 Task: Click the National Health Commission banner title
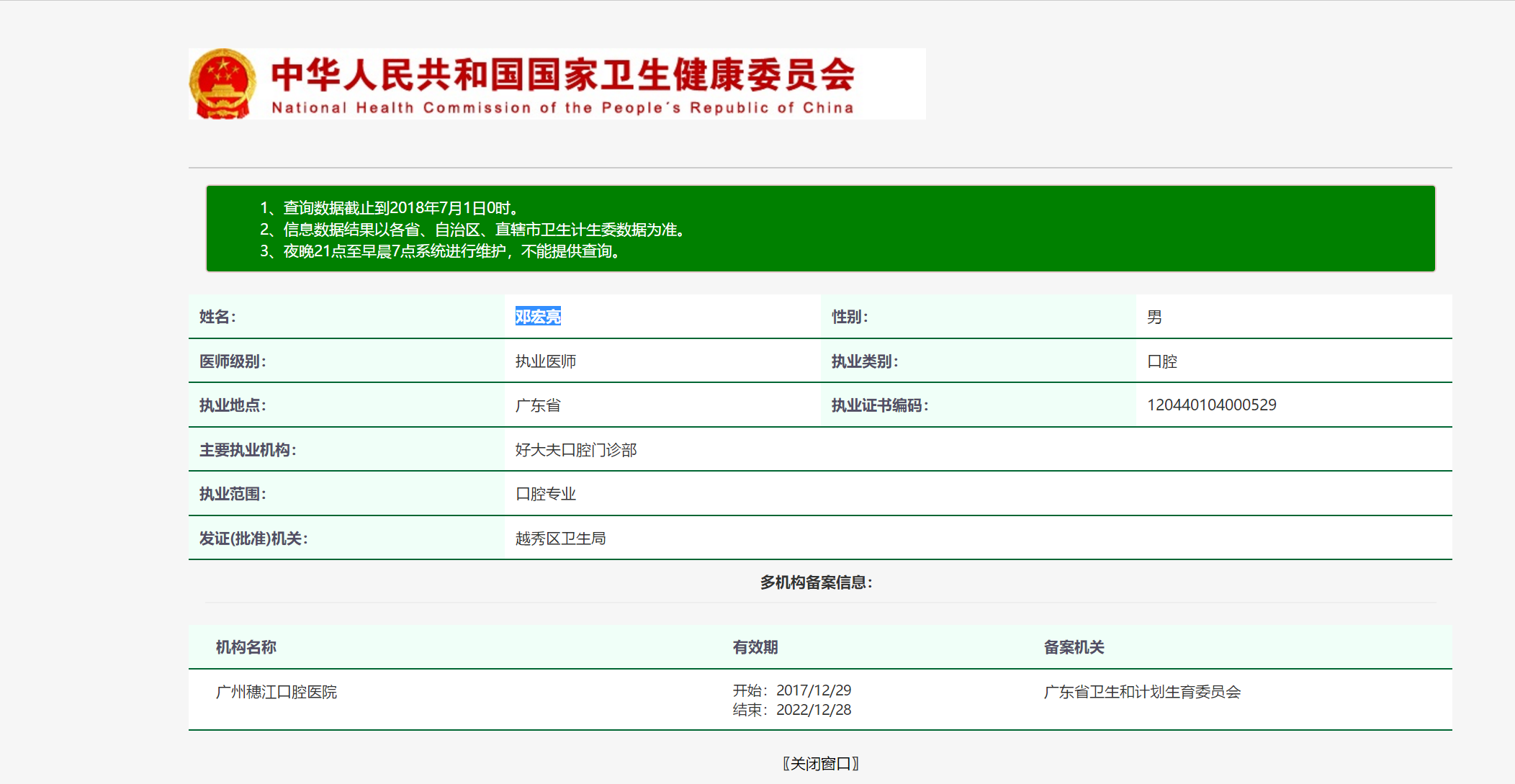pyautogui.click(x=562, y=85)
